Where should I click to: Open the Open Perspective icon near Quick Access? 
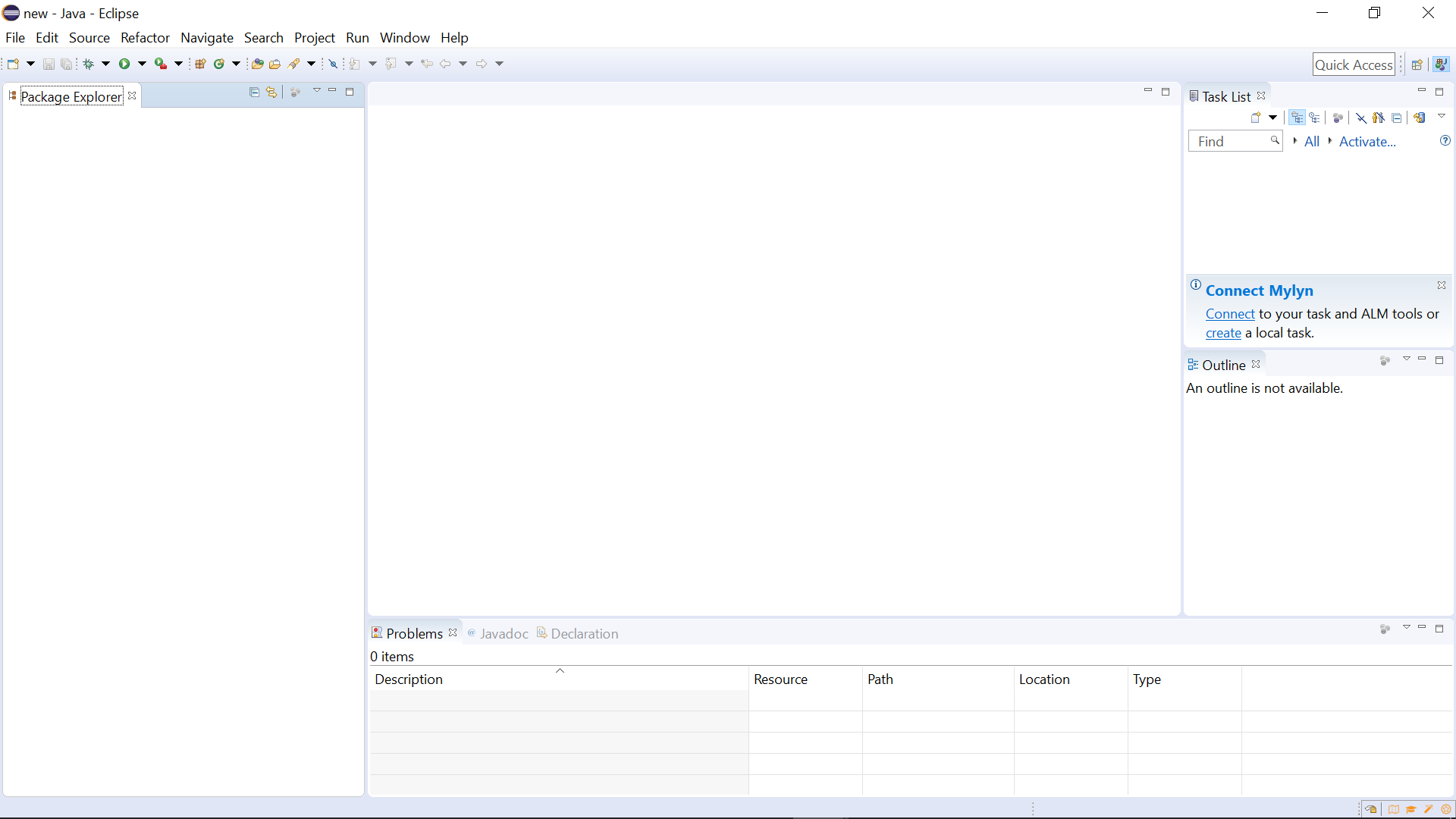[x=1417, y=64]
